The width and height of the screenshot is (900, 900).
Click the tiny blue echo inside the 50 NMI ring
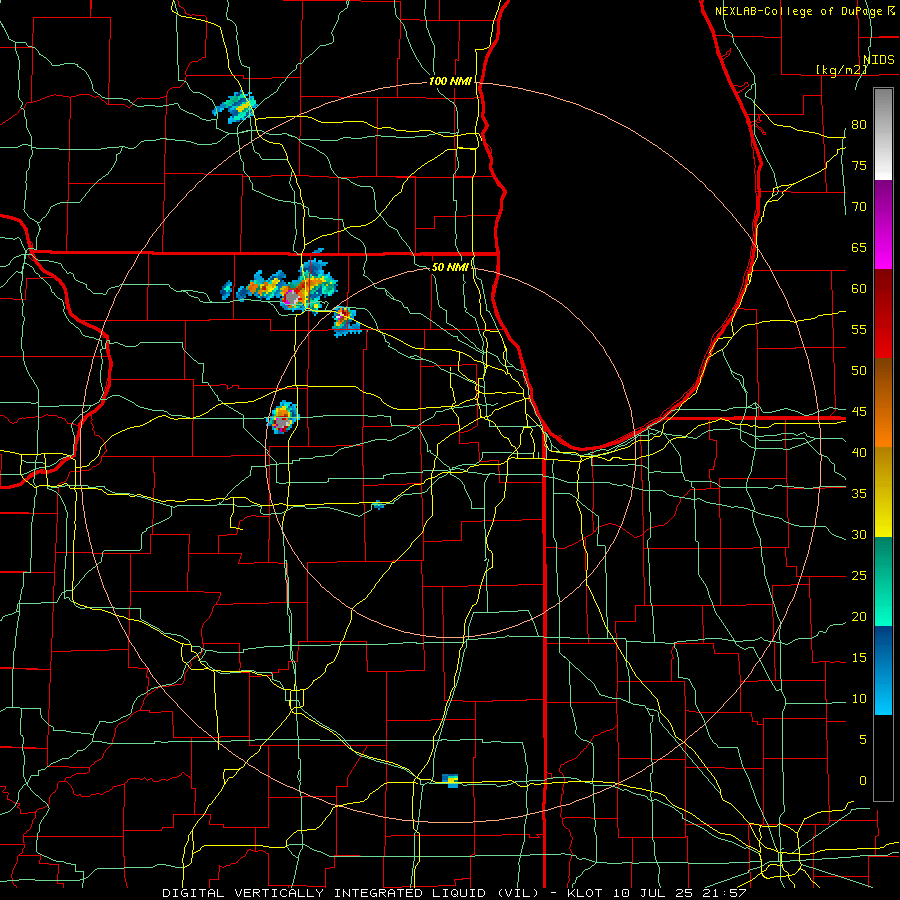pos(377,505)
